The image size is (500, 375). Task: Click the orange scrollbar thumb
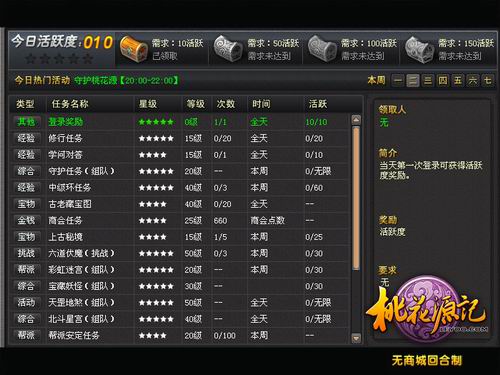click(x=356, y=198)
